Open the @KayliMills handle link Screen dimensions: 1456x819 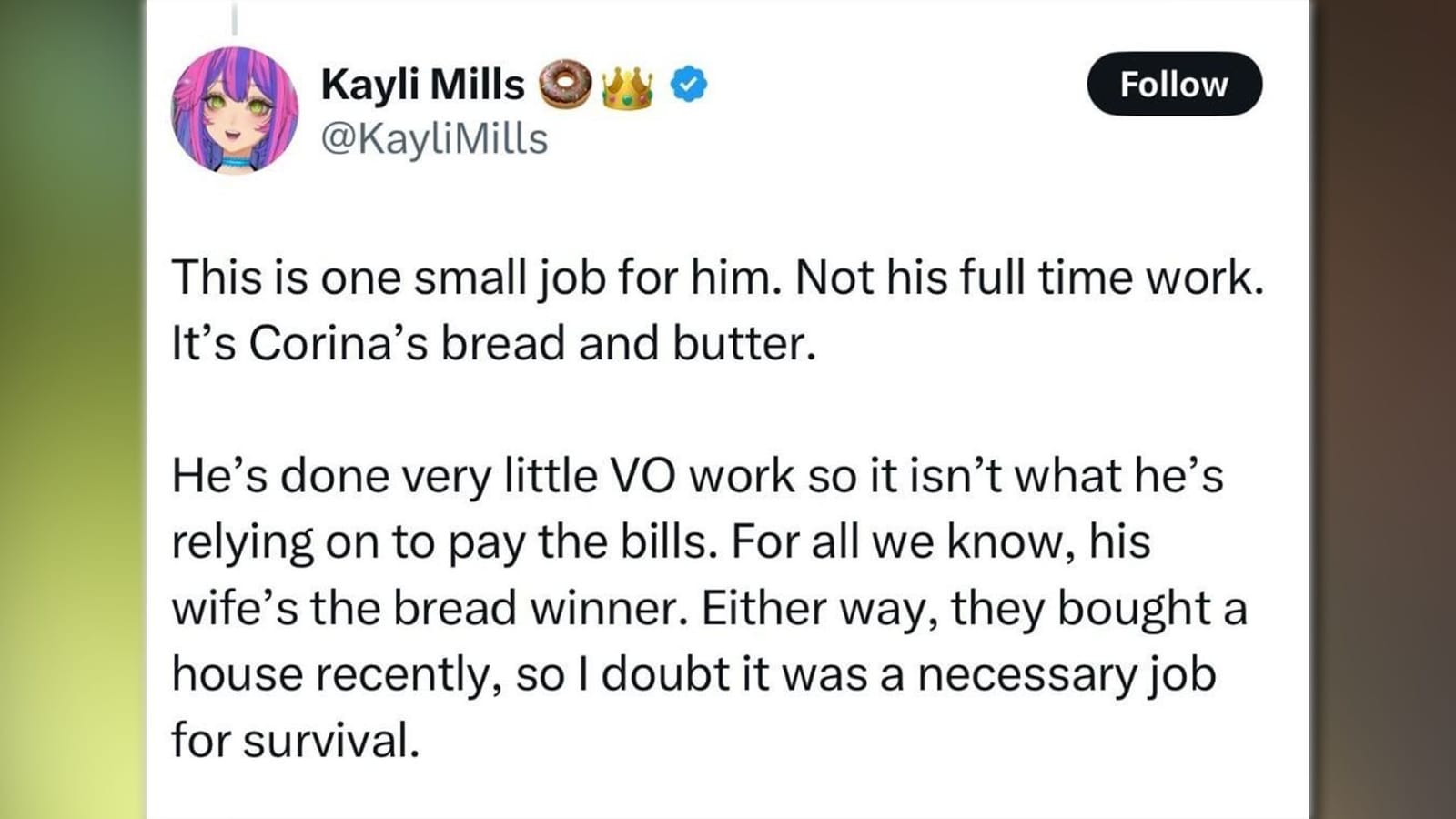[x=434, y=138]
